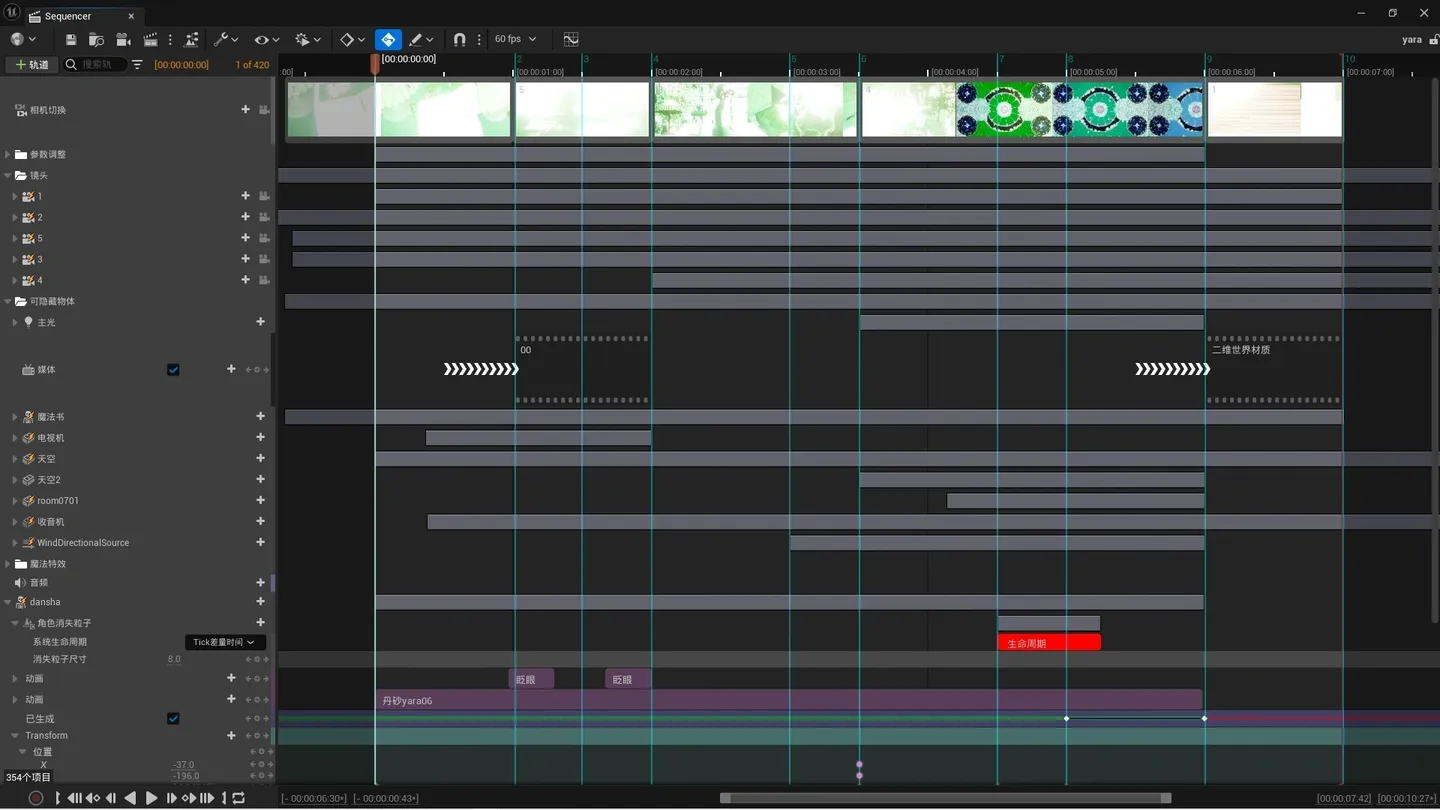Select the WindDirectionalSource track
This screenshot has height=810, width=1440.
[x=83, y=543]
